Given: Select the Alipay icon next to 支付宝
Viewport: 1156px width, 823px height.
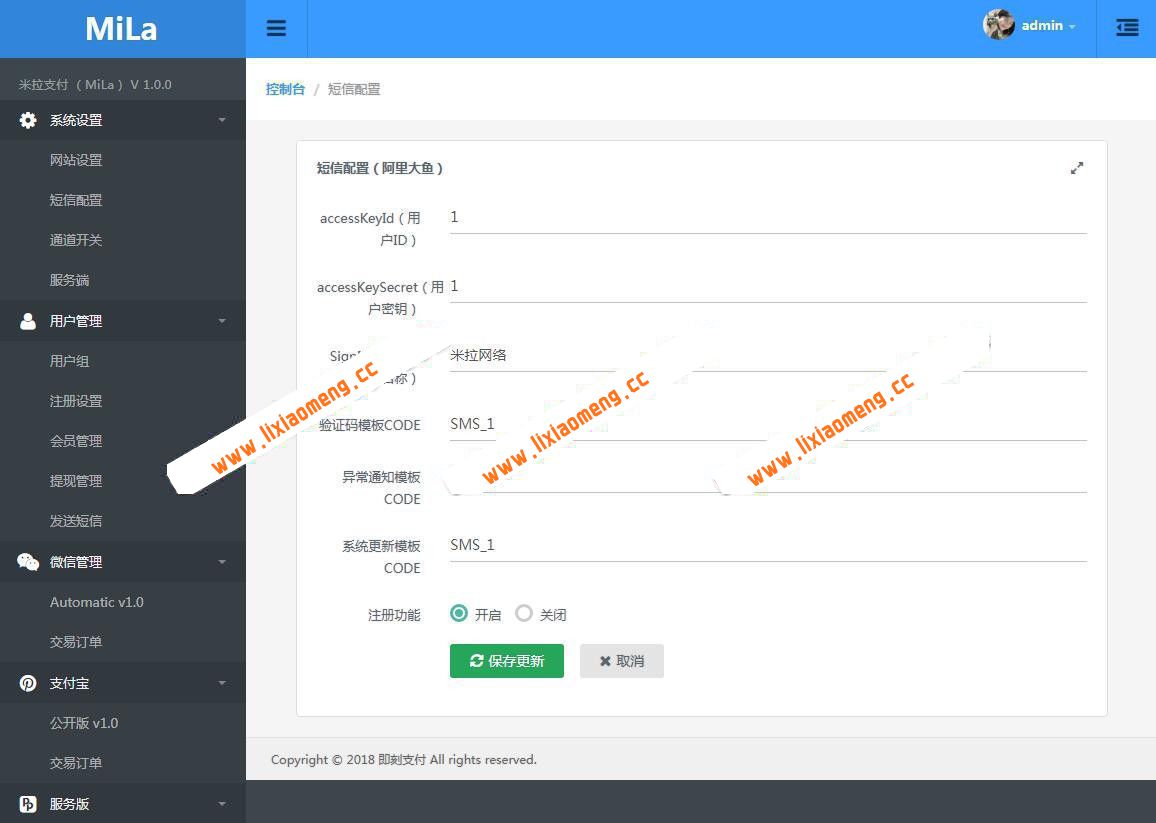Looking at the screenshot, I should pos(25,683).
